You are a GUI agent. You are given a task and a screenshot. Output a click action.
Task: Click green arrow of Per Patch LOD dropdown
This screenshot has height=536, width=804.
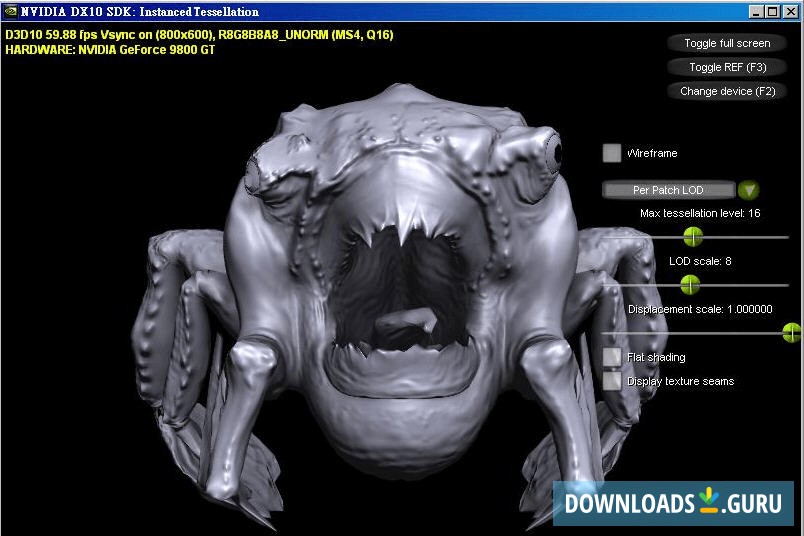(x=748, y=190)
